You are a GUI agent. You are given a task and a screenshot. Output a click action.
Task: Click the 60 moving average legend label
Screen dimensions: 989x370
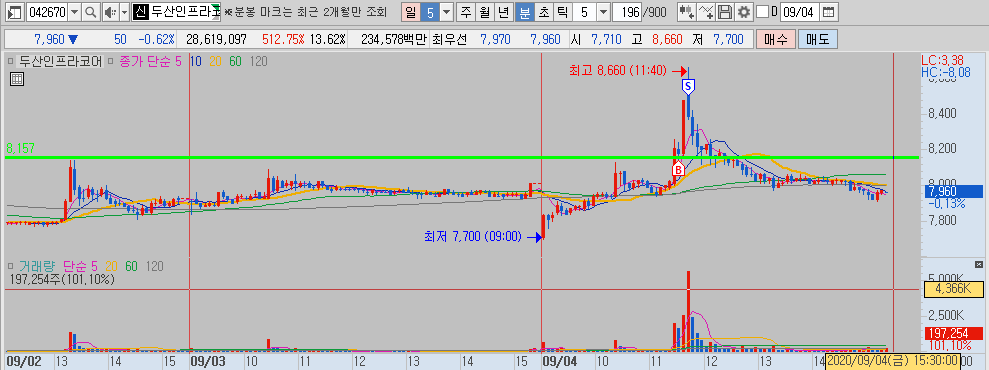[x=235, y=62]
